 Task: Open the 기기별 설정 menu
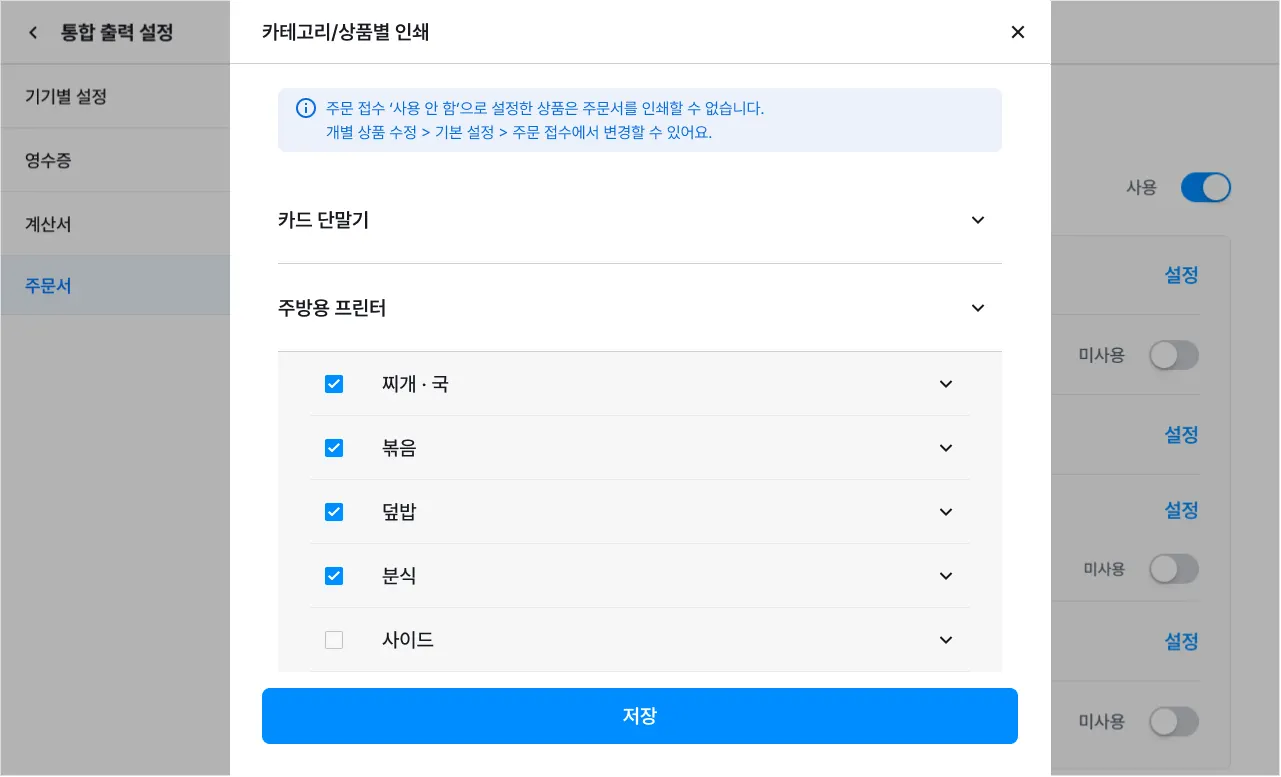point(66,97)
